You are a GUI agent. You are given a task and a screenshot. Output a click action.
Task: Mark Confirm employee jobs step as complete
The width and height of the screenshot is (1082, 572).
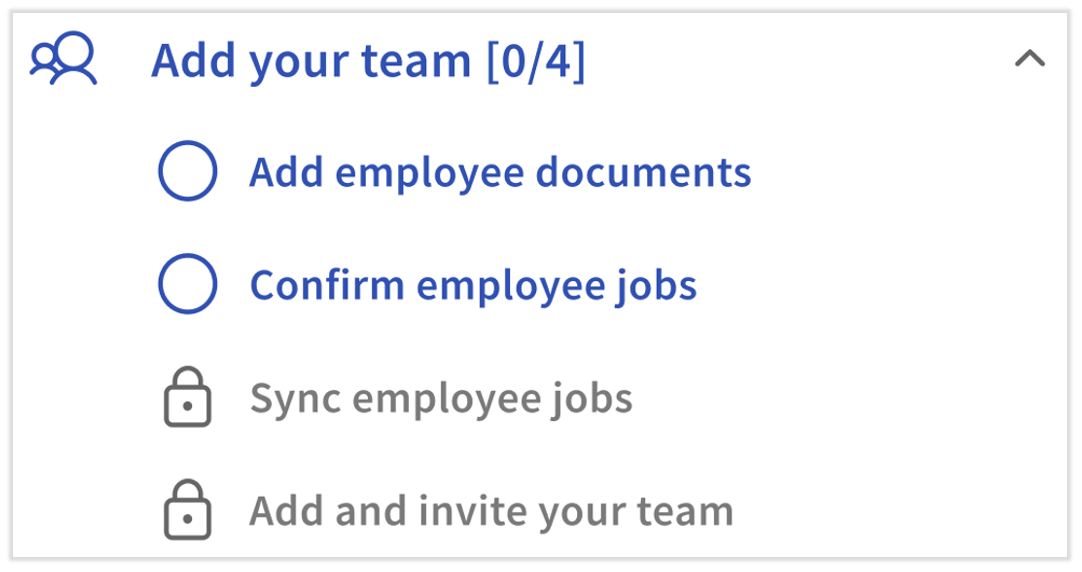187,285
